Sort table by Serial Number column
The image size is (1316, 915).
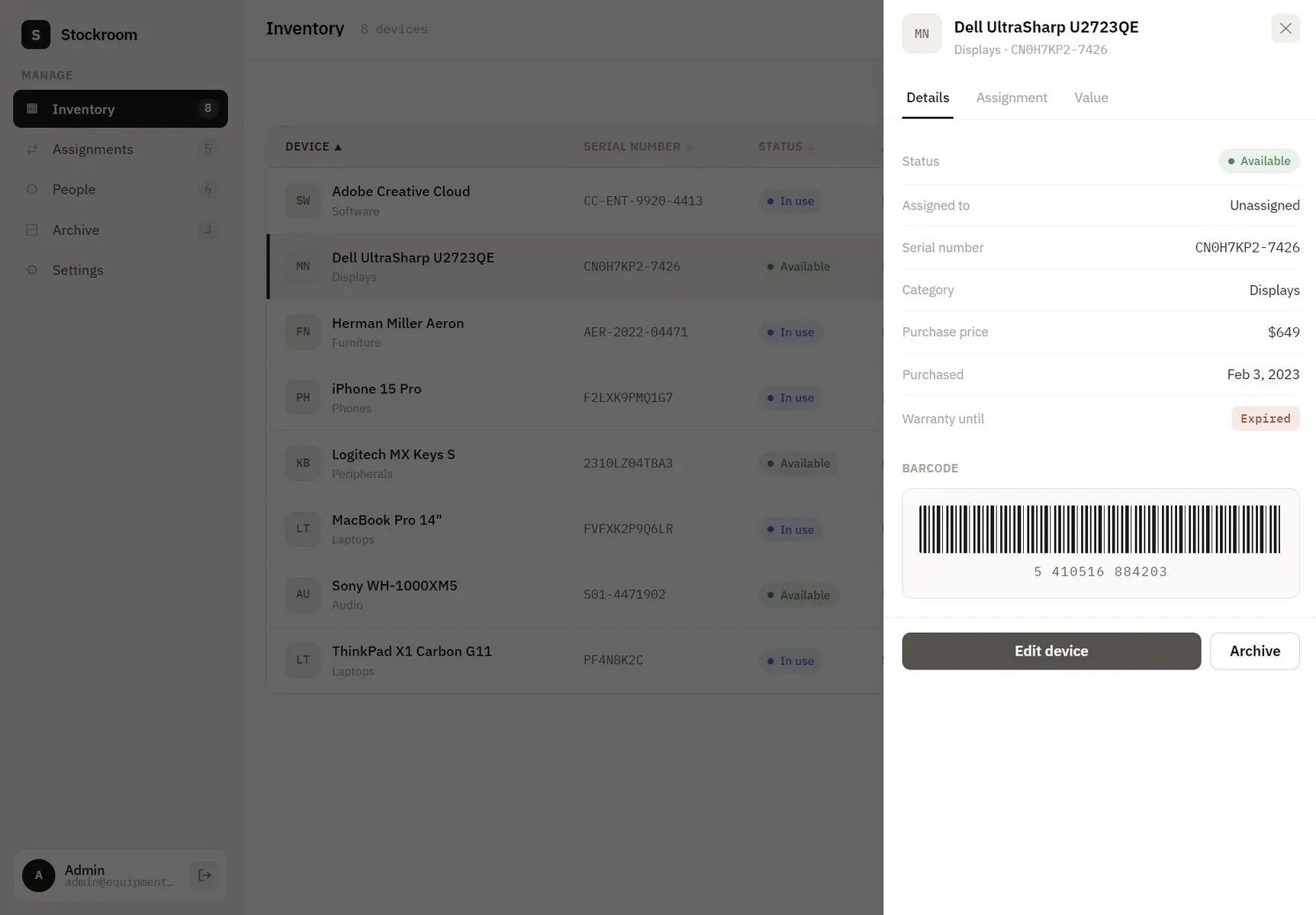pos(638,146)
